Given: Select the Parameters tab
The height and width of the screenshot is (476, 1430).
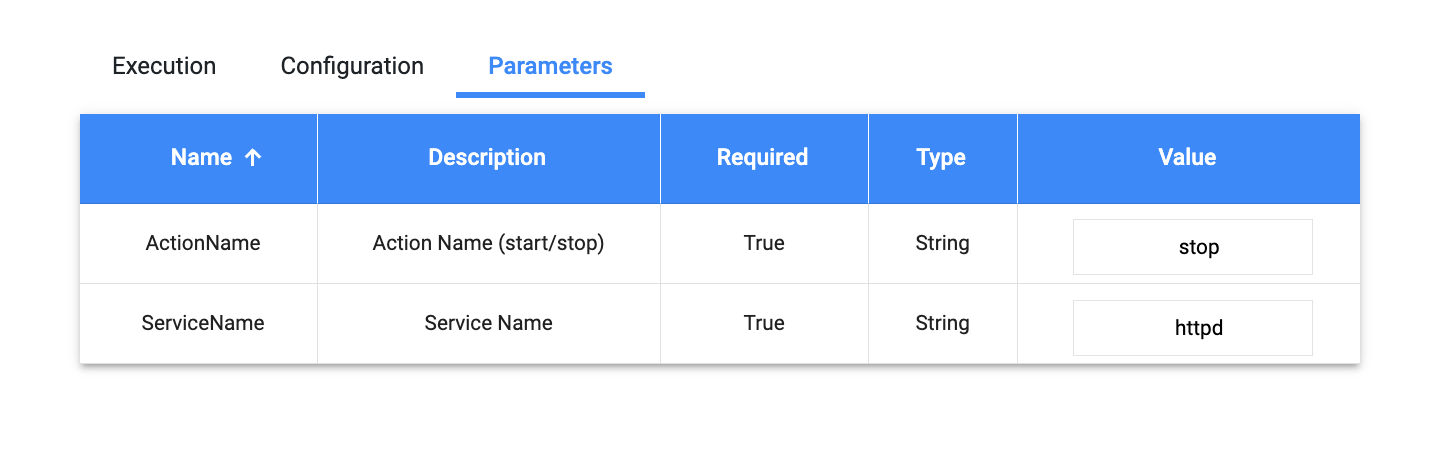Looking at the screenshot, I should (x=550, y=67).
